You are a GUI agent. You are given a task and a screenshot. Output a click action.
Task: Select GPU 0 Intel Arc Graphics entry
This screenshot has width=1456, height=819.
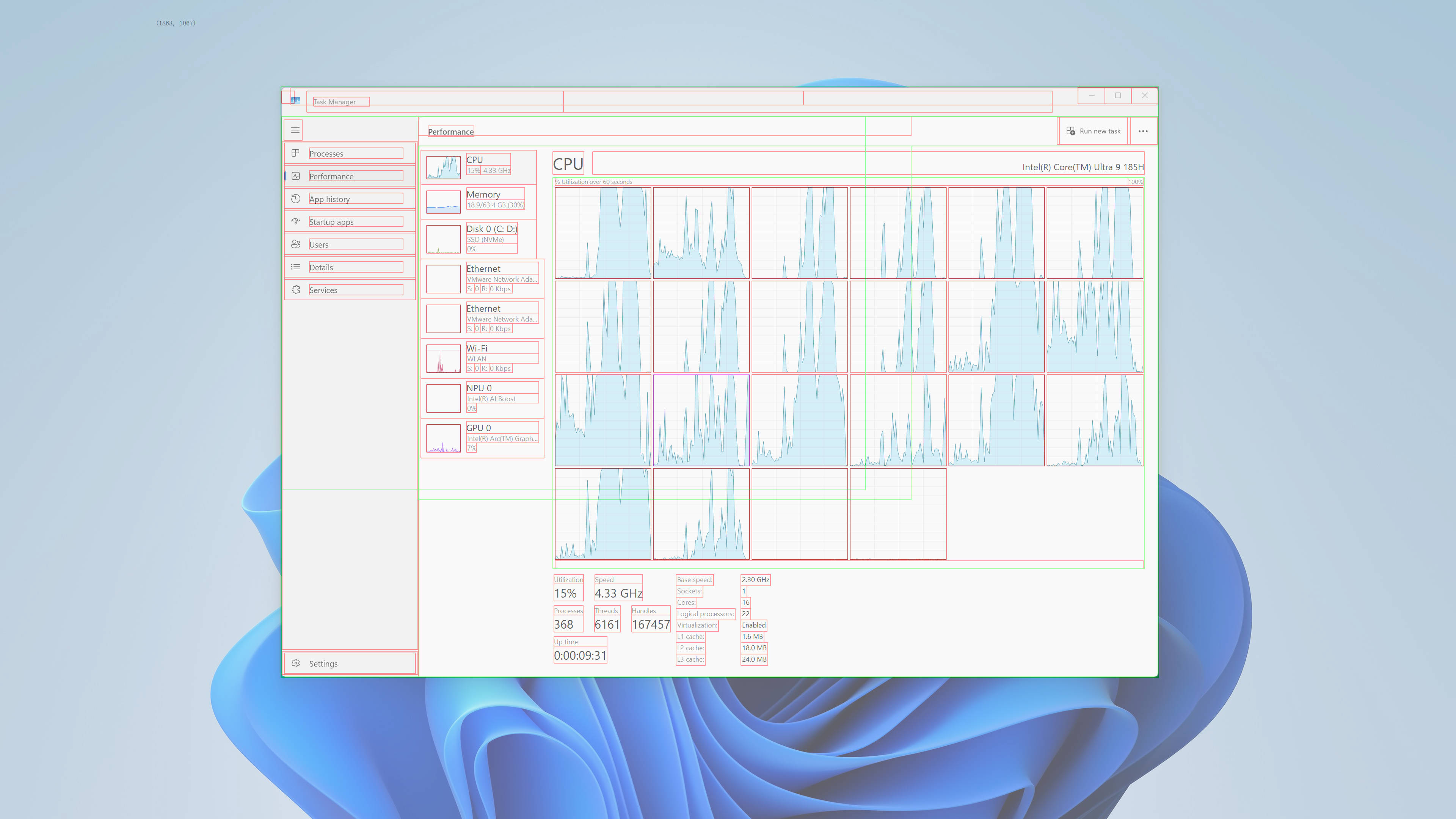482,438
